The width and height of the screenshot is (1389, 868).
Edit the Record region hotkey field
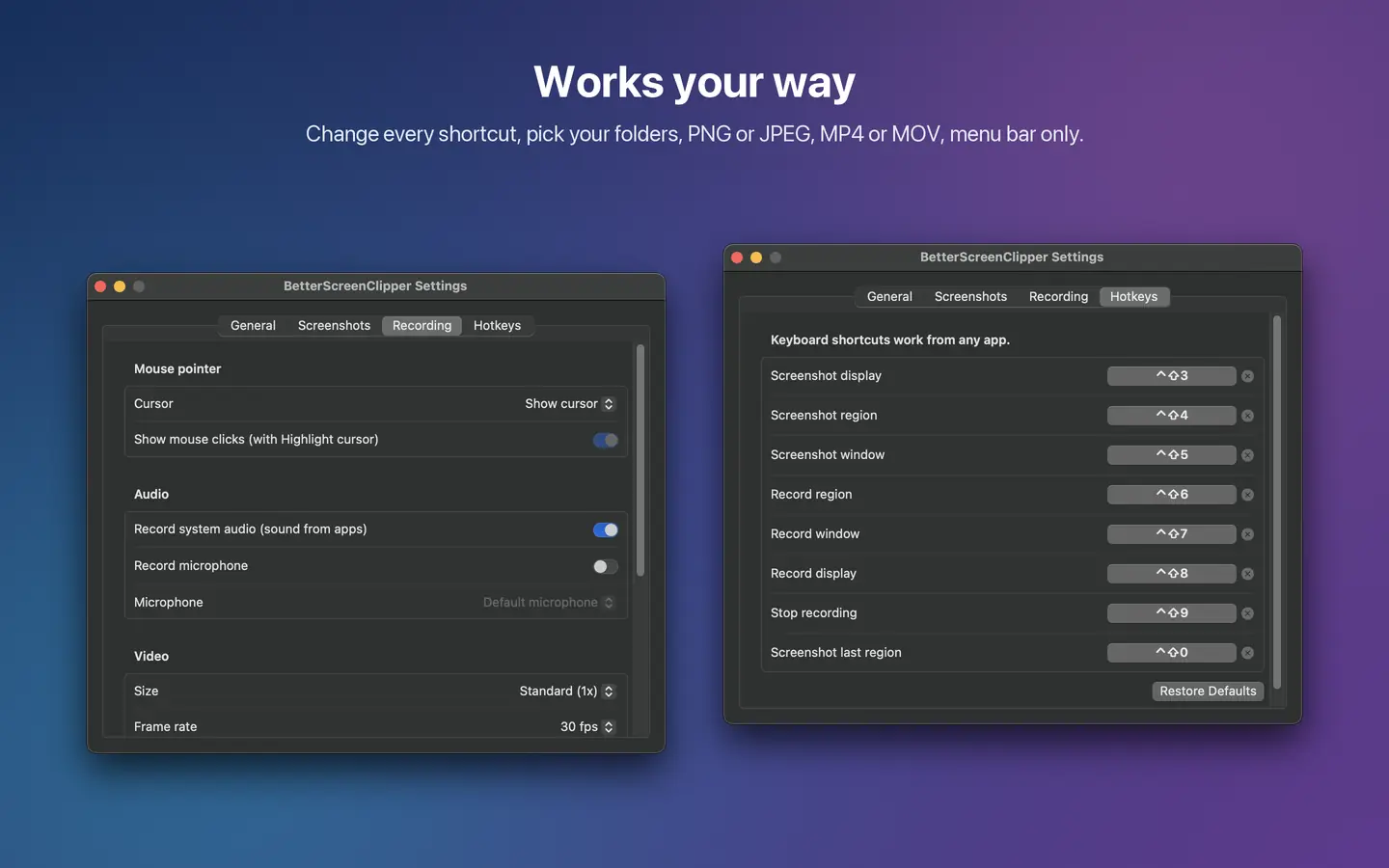click(x=1171, y=495)
